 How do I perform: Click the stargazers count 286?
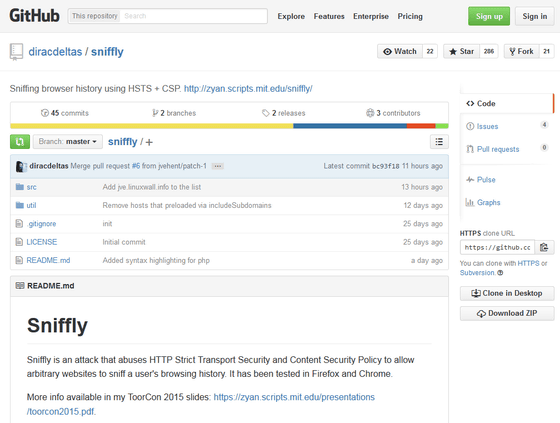489,51
